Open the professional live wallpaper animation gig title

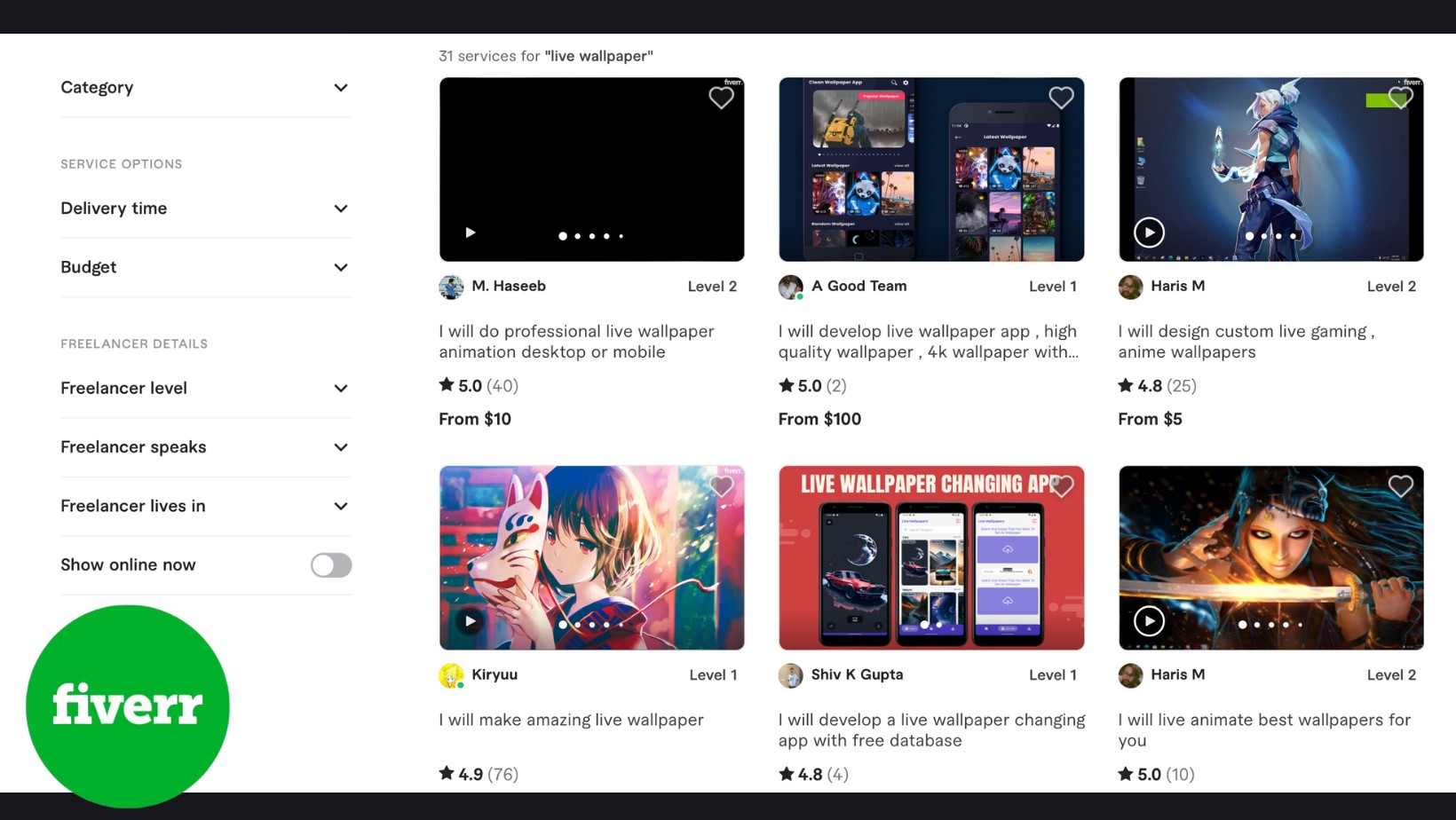(x=575, y=342)
